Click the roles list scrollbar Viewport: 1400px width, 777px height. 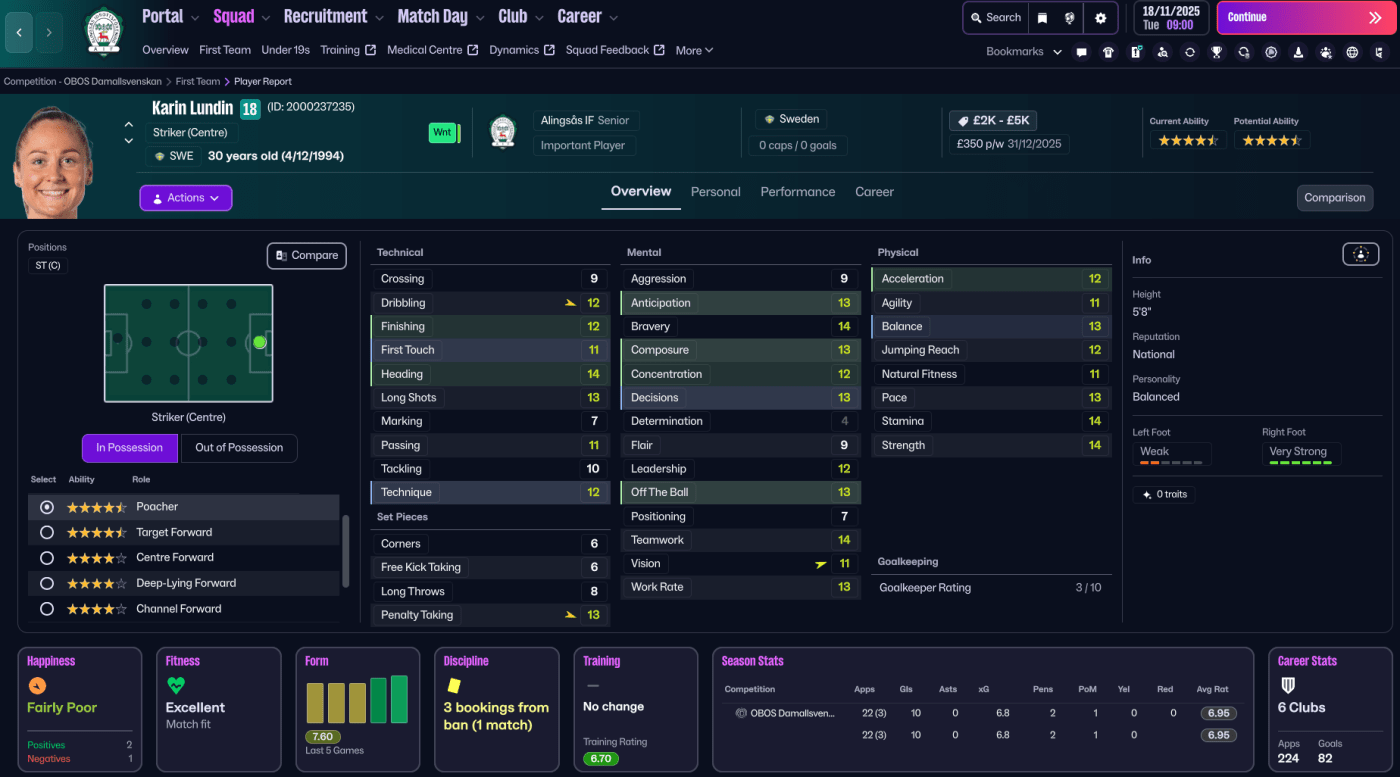[x=346, y=550]
